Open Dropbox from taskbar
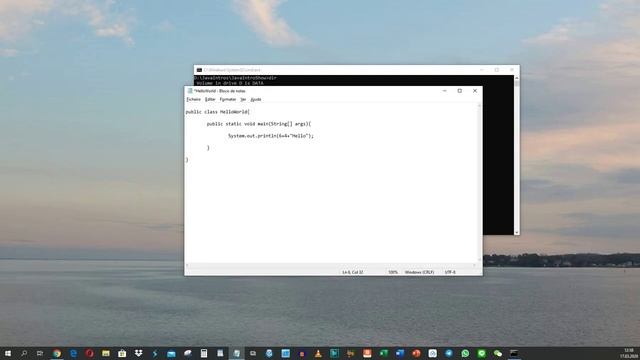Viewport: 640px width, 360px height. tap(138, 353)
